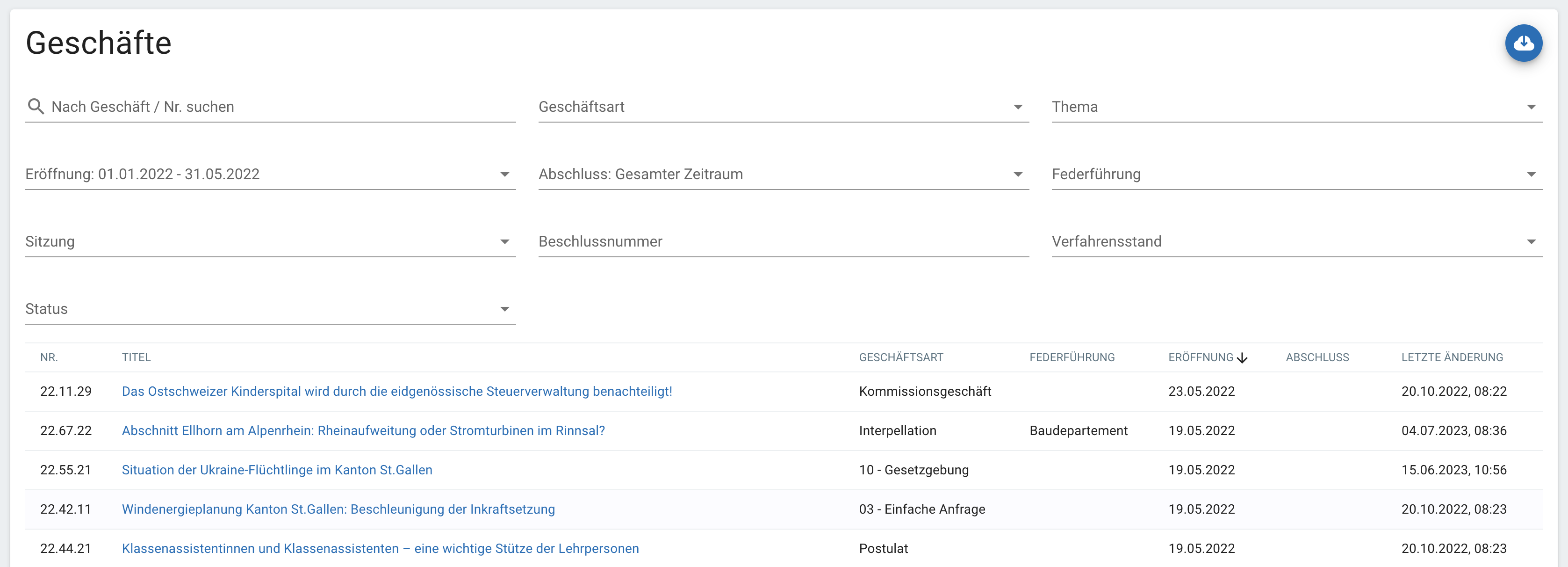Open the Windenergieplanung Kanton St.Gallen link
Viewport: 1568px width, 567px height.
coord(338,510)
